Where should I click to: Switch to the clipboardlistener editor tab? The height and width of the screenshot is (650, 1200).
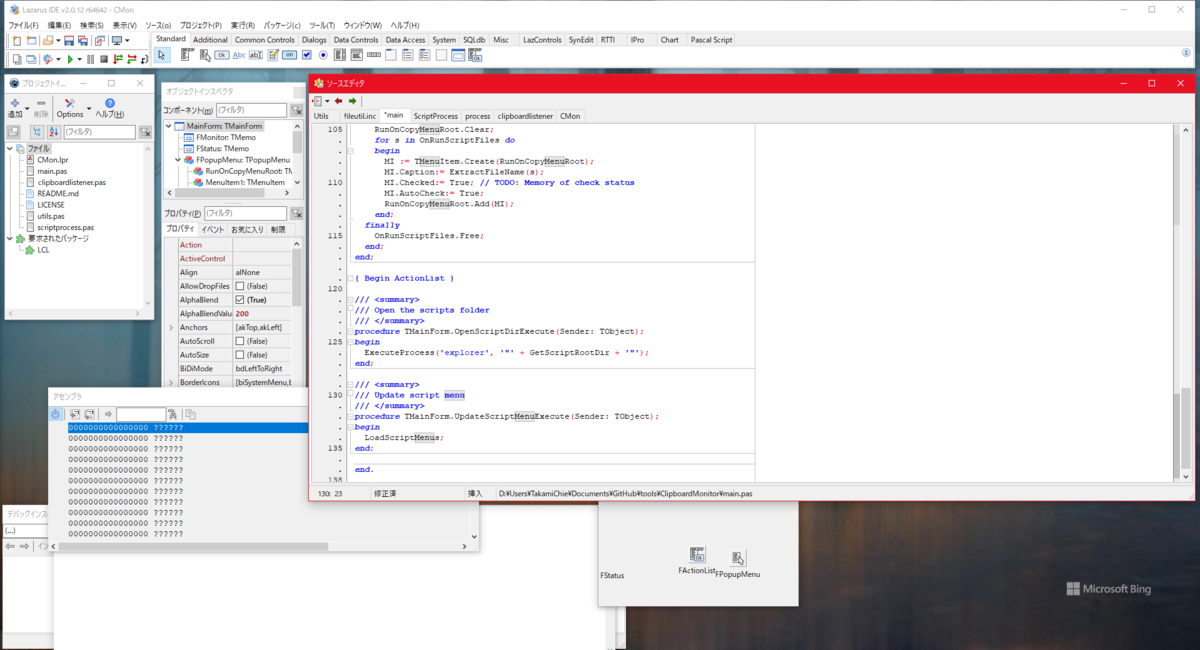[x=525, y=116]
